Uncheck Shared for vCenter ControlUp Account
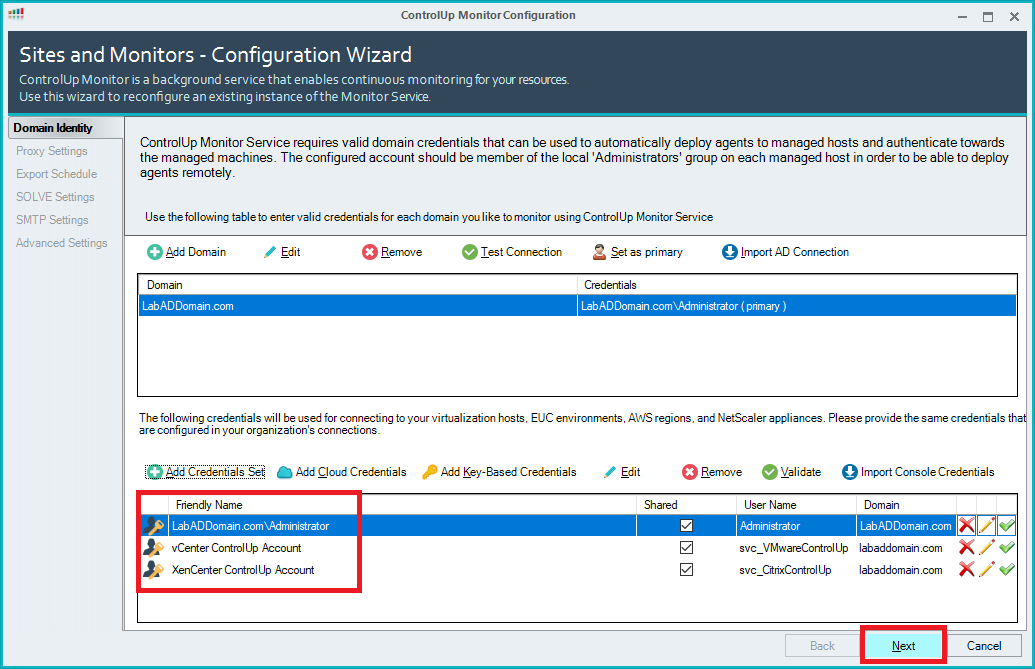Screen dimensions: 1035x669 (x=686, y=548)
